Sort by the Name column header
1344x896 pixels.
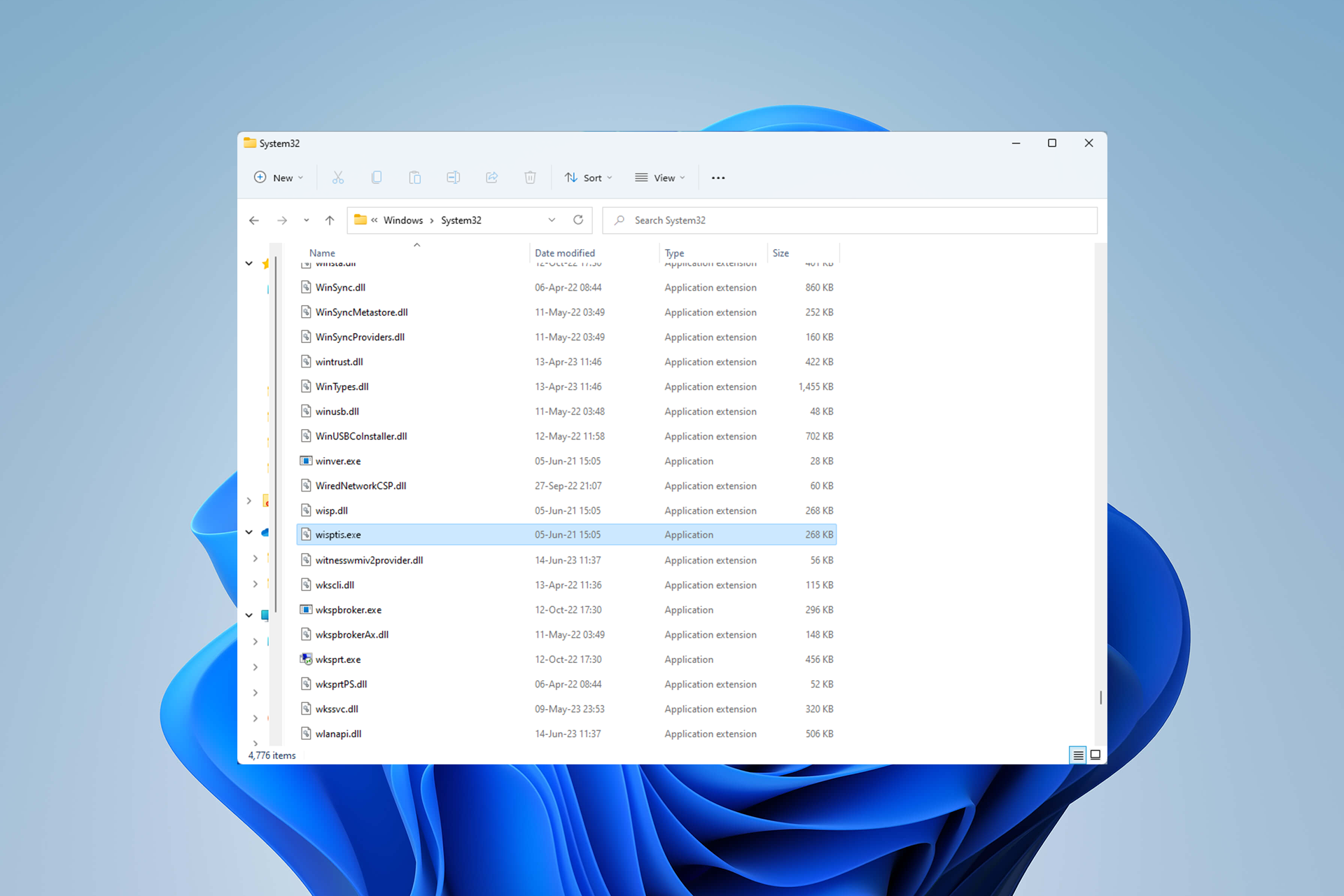322,253
